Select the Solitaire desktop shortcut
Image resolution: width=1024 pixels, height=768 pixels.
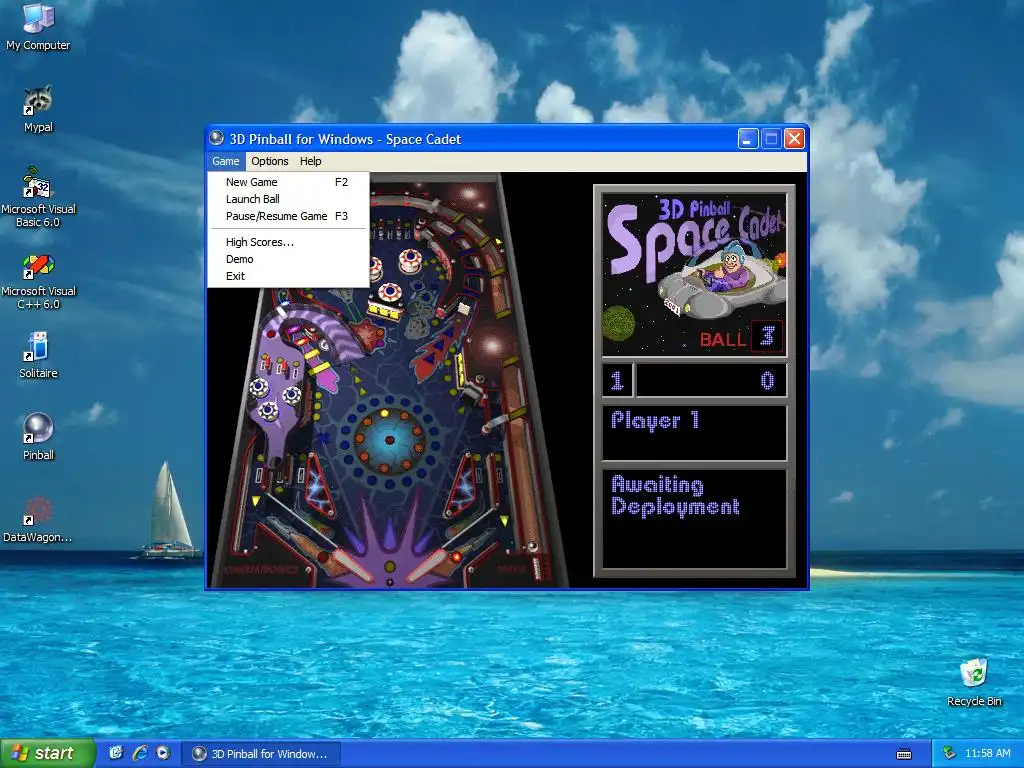click(38, 355)
